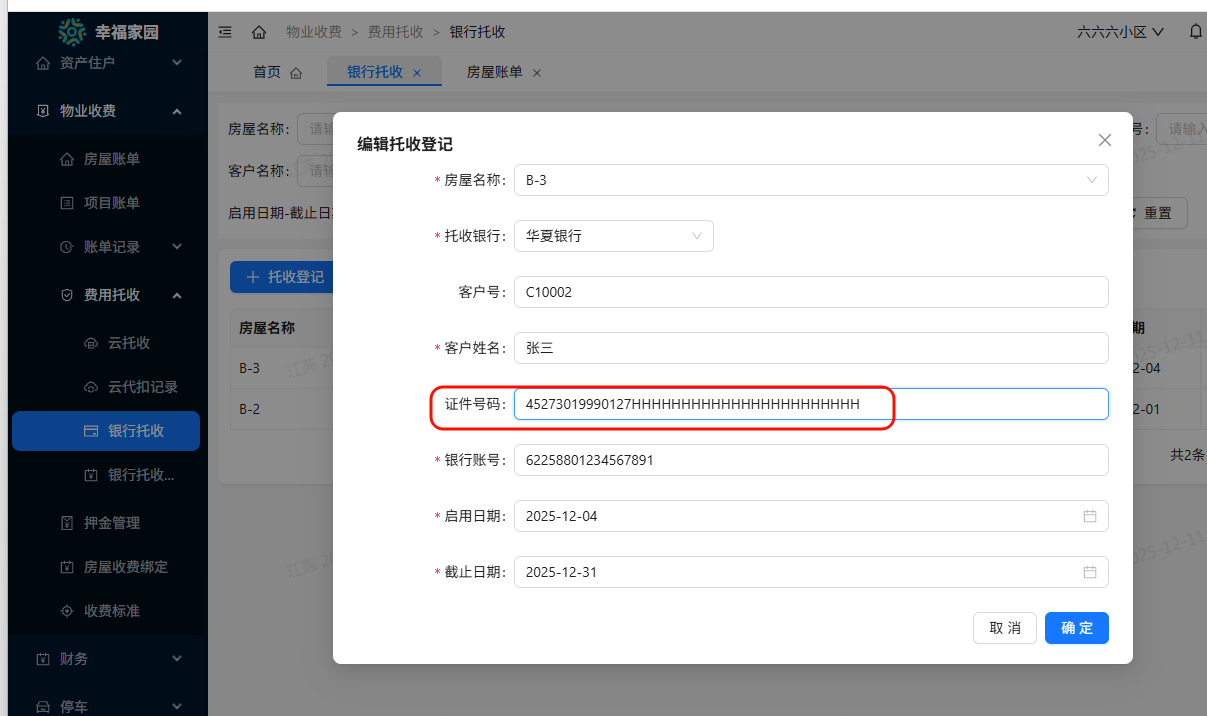Close the 编辑托收登记 dialog with X
The image size is (1207, 716).
[x=1104, y=140]
